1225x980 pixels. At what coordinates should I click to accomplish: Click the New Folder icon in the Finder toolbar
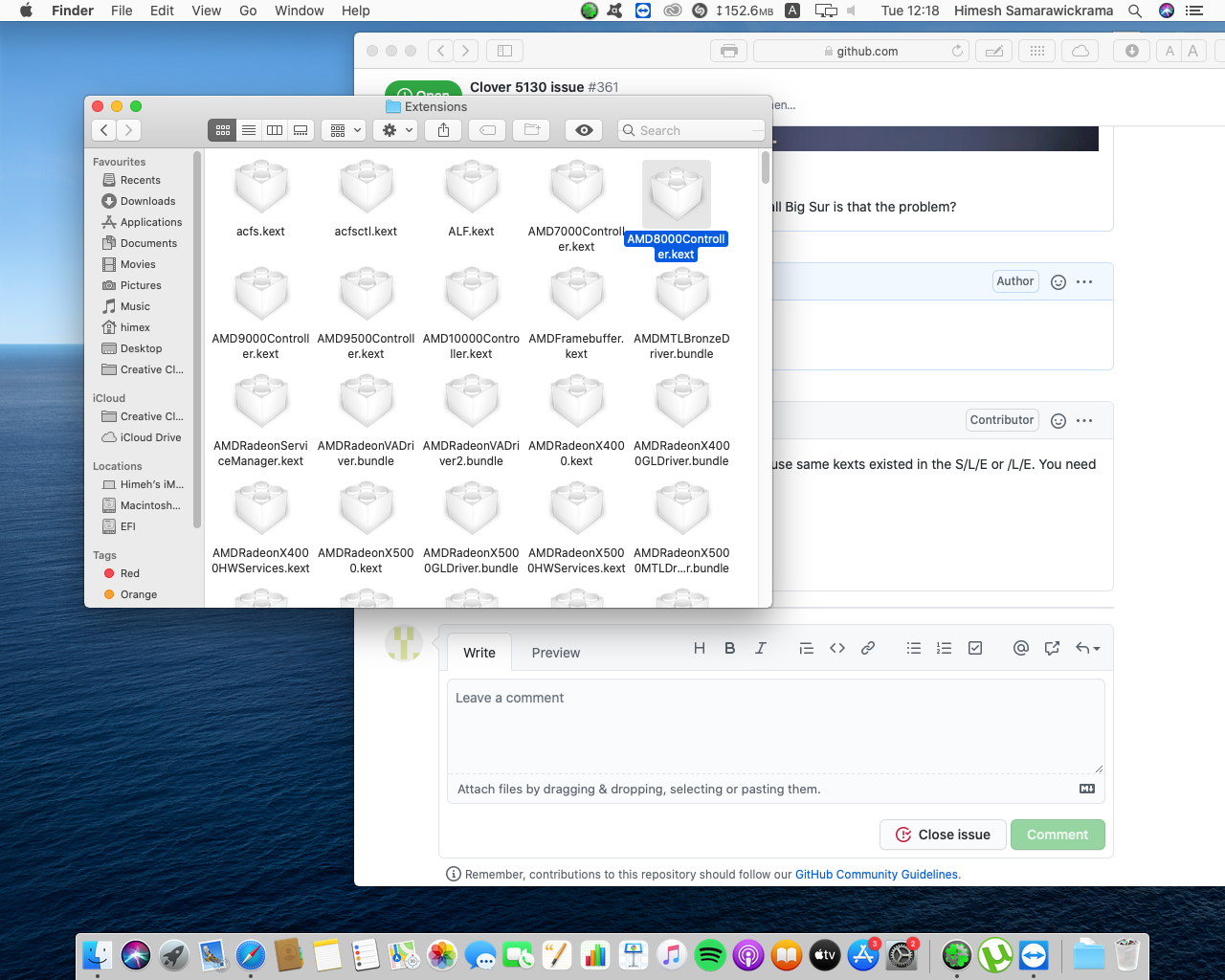[x=531, y=129]
